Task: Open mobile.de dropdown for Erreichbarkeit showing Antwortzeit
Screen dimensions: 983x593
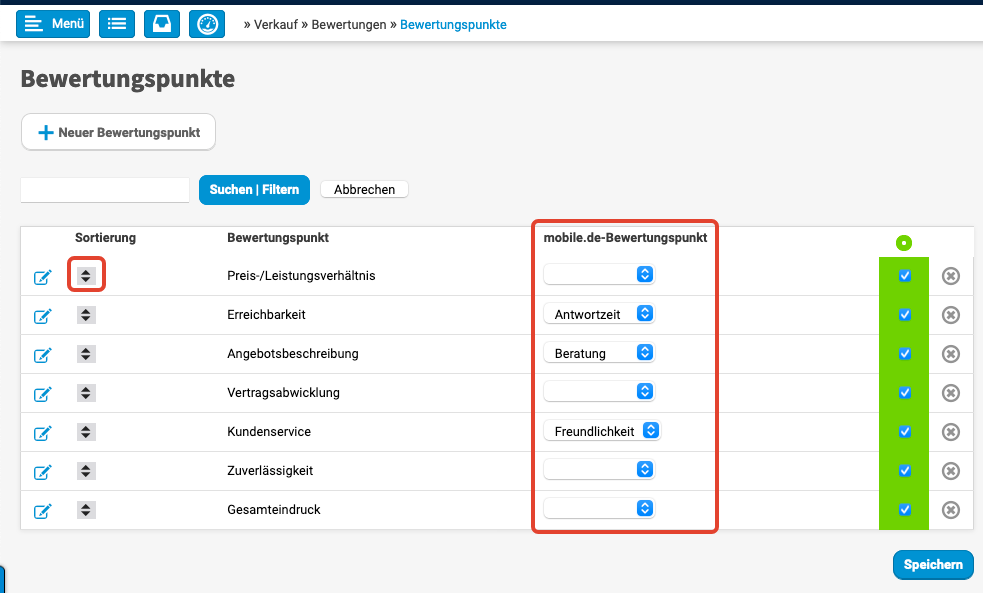Action: tap(599, 314)
